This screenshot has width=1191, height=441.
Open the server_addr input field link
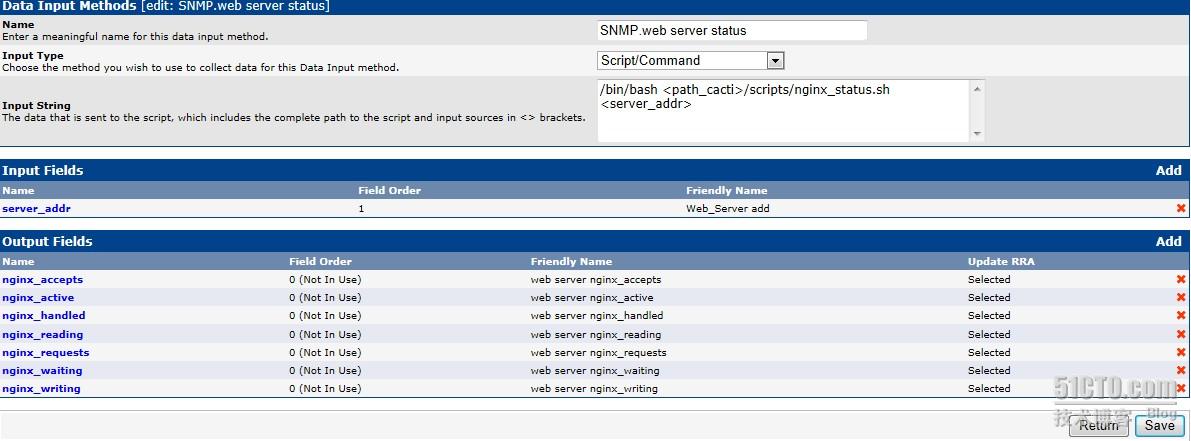tap(36, 208)
